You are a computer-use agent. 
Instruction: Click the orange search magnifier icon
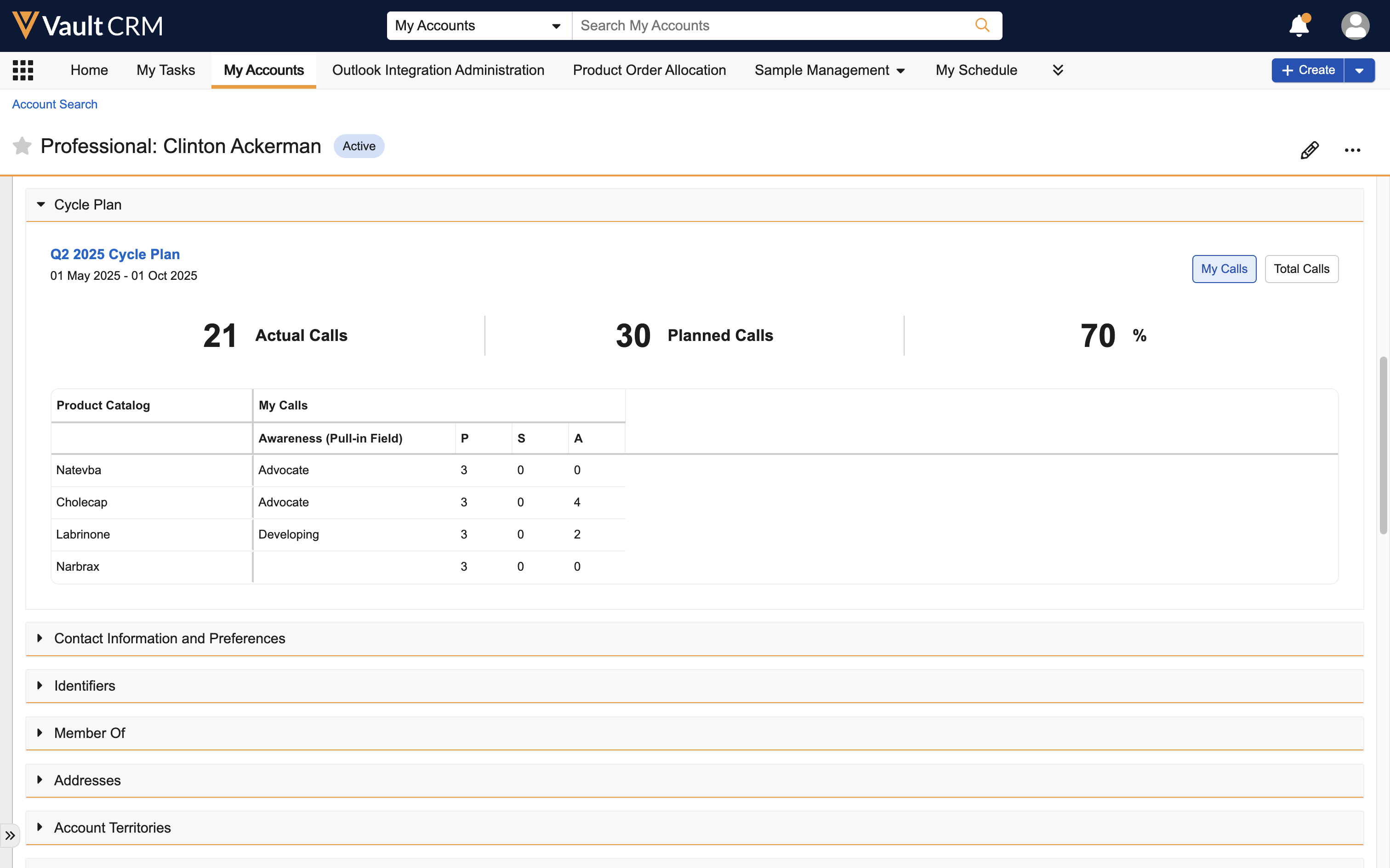click(x=982, y=25)
